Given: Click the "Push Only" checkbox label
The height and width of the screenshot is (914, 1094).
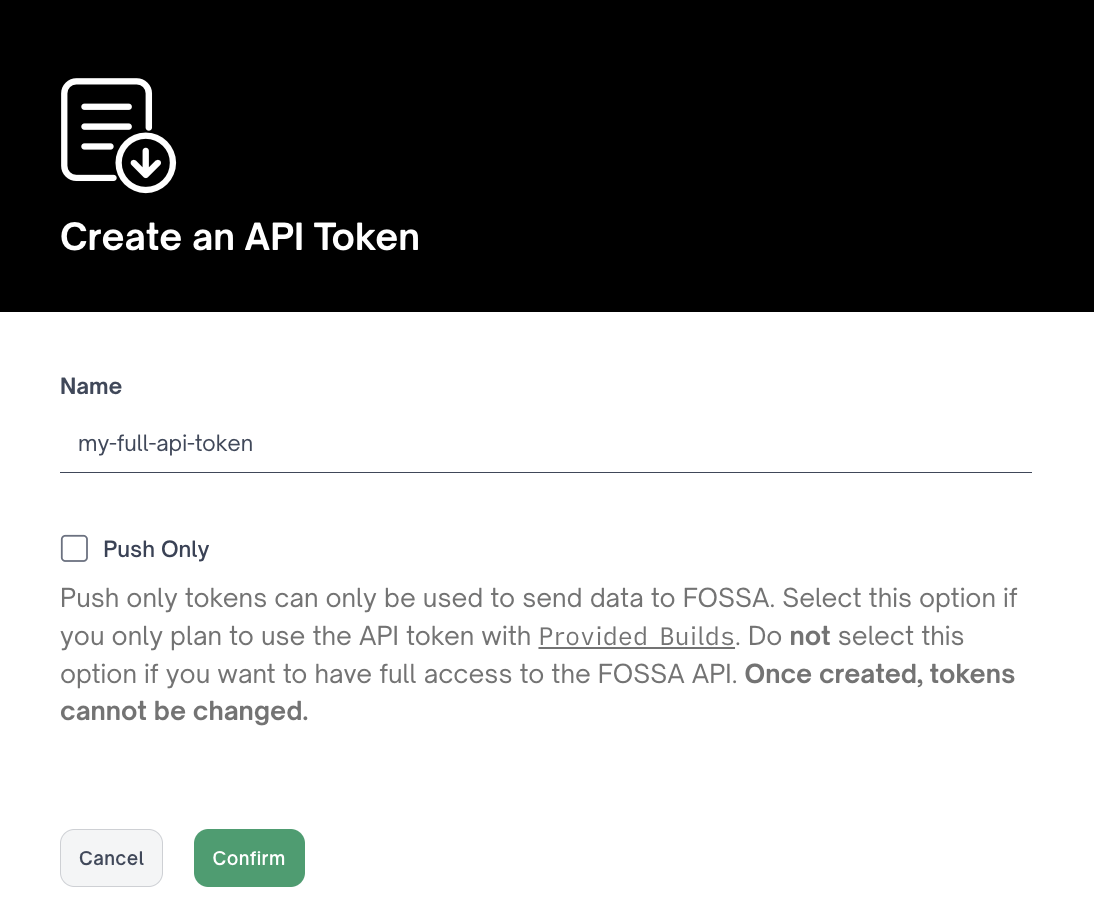Looking at the screenshot, I should (156, 549).
